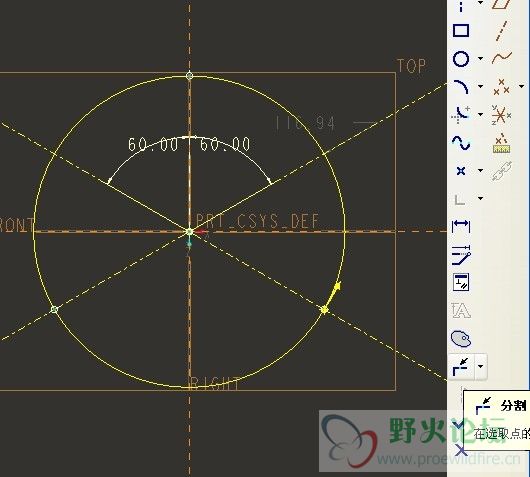The image size is (530, 477).
Task: Open the sketcher Palette tool
Action: click(461, 339)
